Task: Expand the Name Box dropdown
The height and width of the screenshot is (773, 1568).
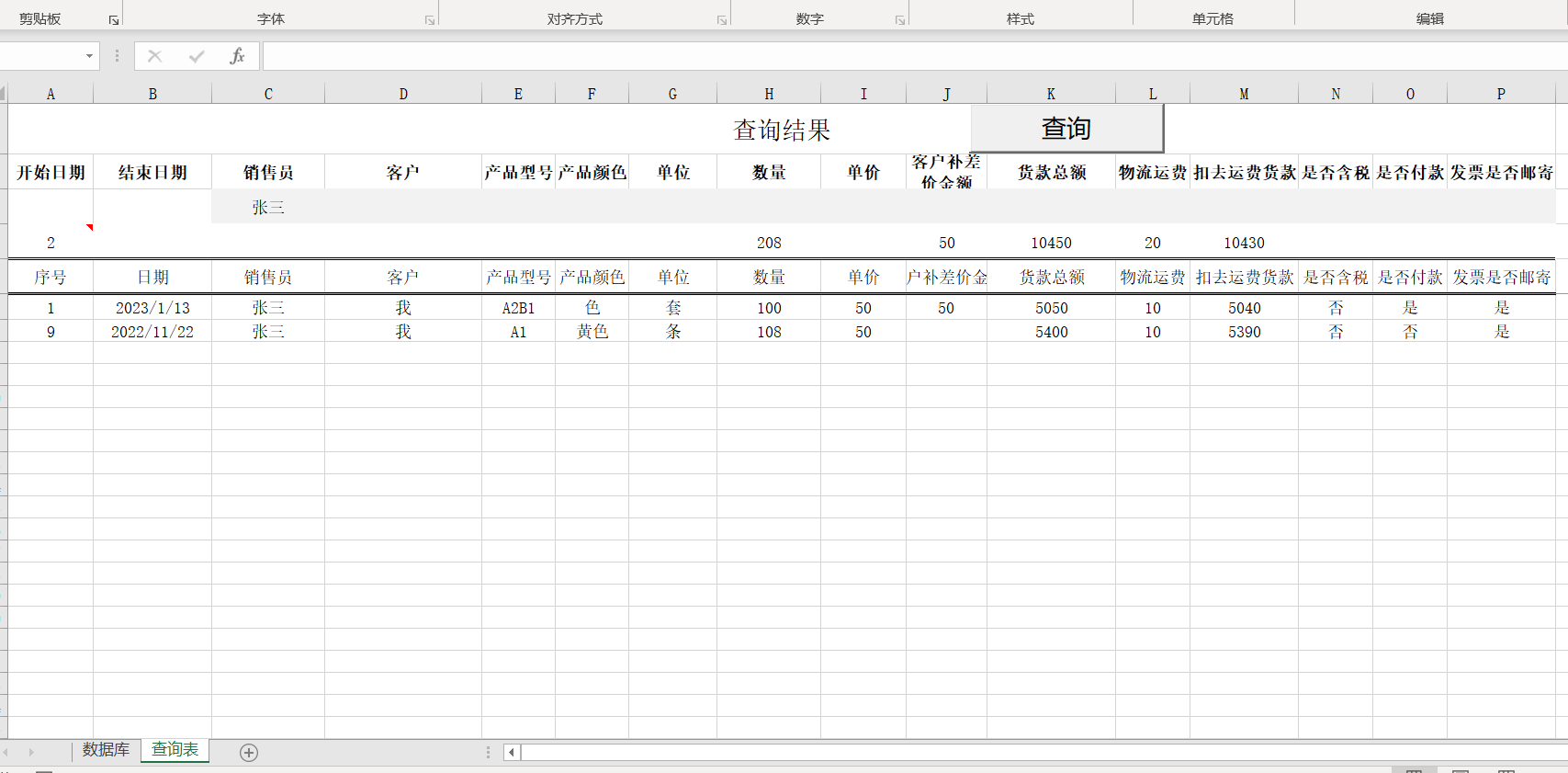Action: coord(89,56)
